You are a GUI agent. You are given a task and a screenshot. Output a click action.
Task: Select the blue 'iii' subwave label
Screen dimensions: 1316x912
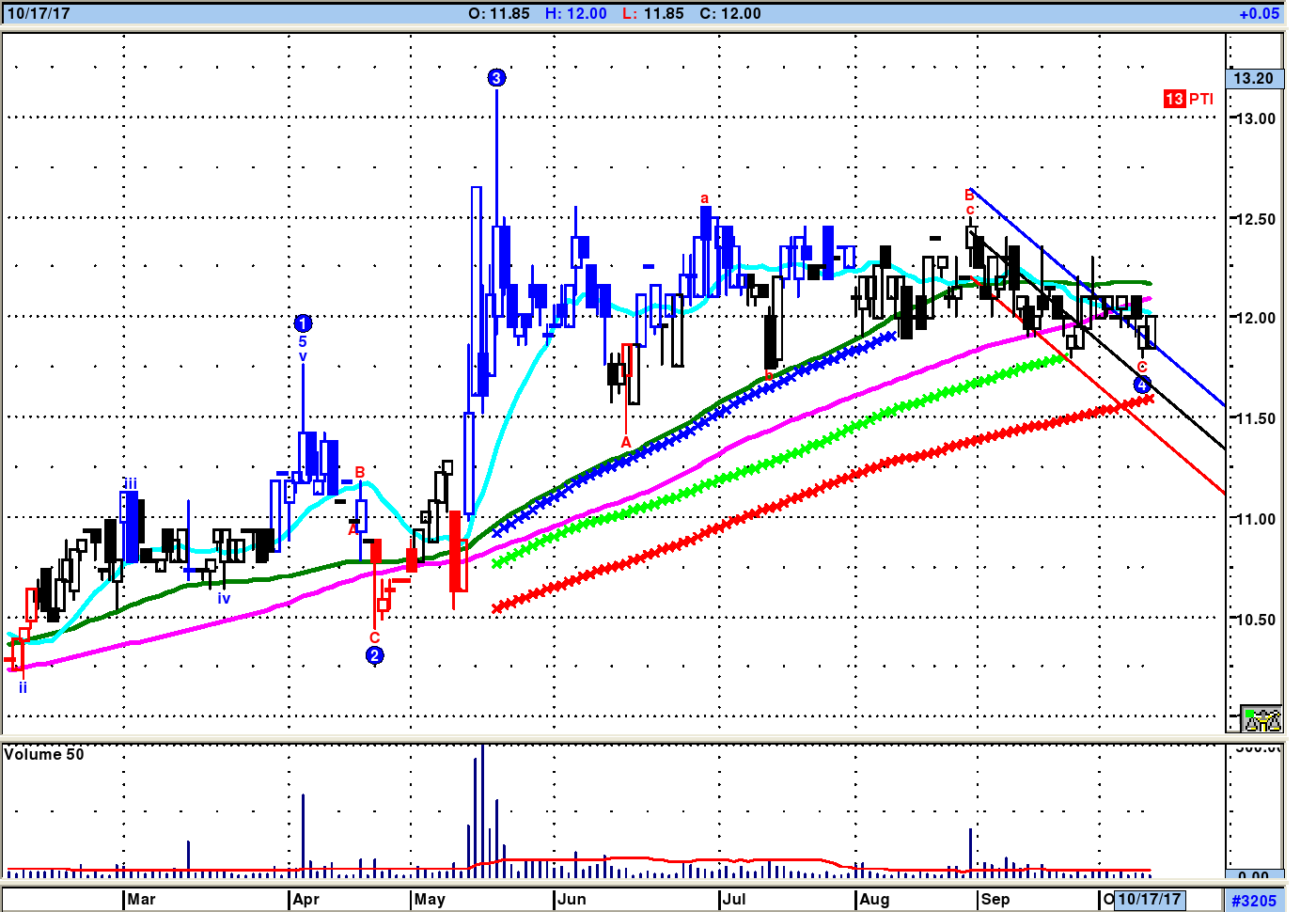pyautogui.click(x=130, y=484)
